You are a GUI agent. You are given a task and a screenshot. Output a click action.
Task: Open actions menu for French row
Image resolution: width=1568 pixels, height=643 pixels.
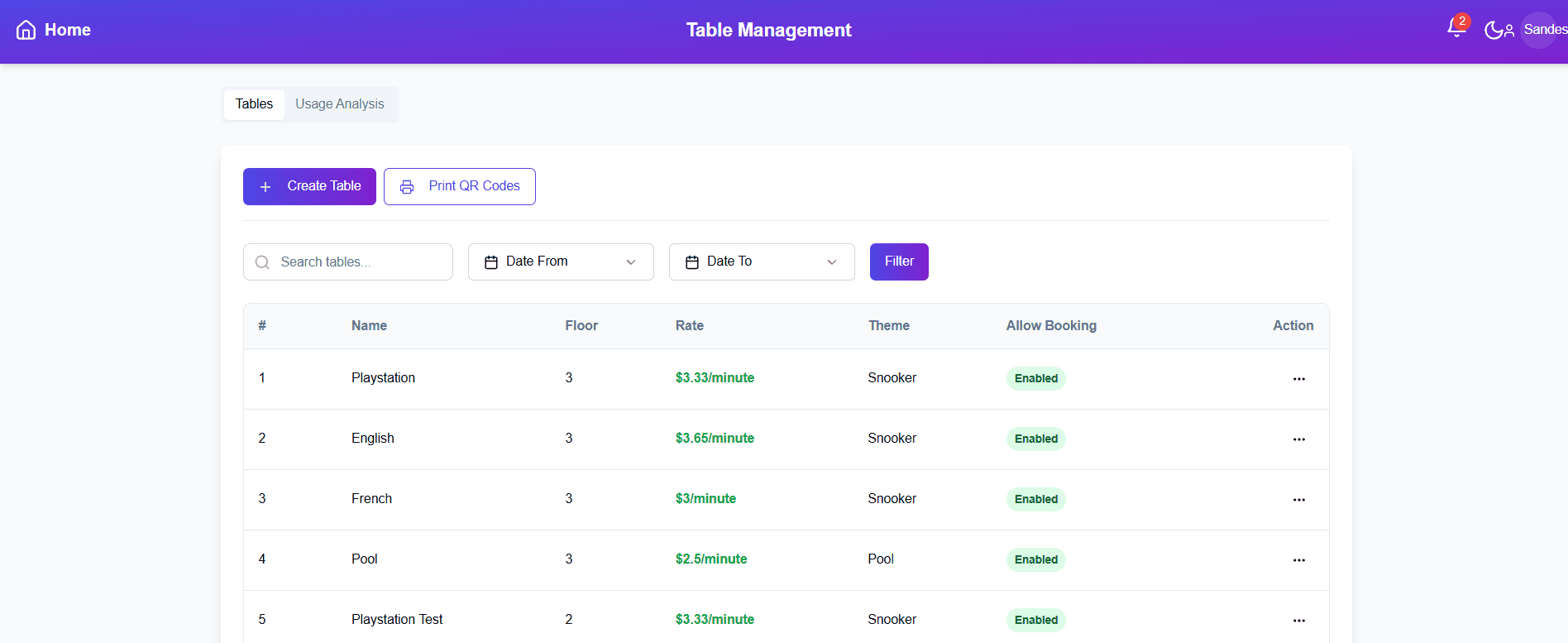click(1299, 500)
